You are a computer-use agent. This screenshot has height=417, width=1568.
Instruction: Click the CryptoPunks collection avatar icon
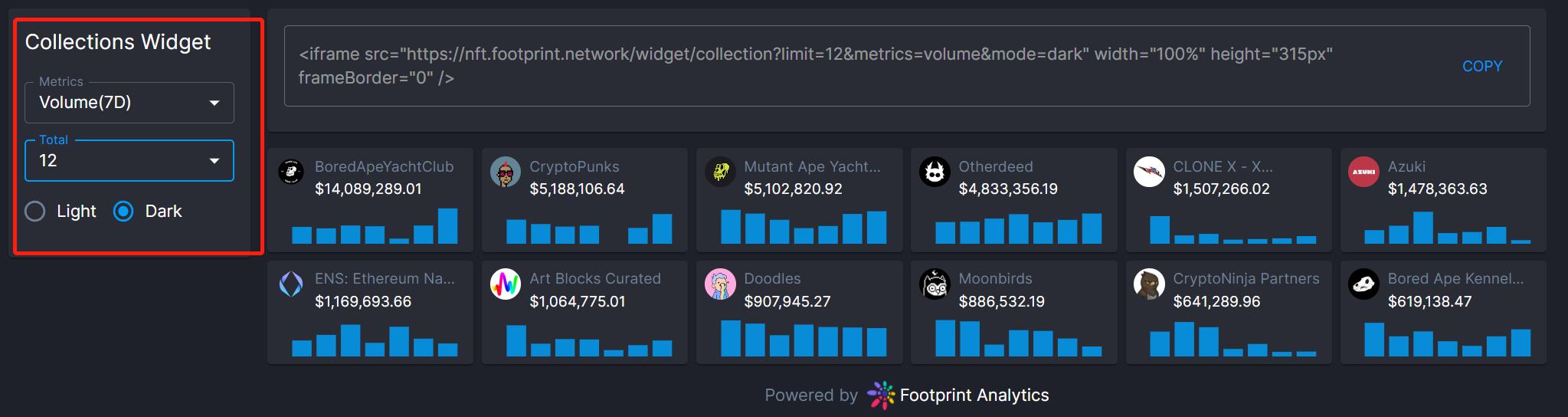pos(505,172)
